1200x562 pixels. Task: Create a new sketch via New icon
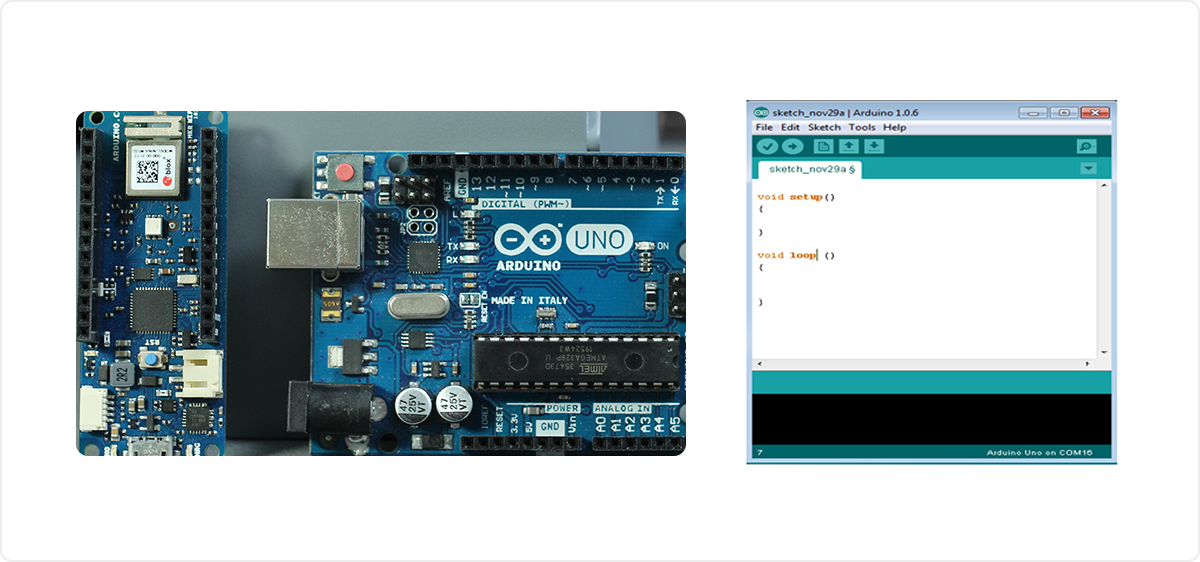823,147
